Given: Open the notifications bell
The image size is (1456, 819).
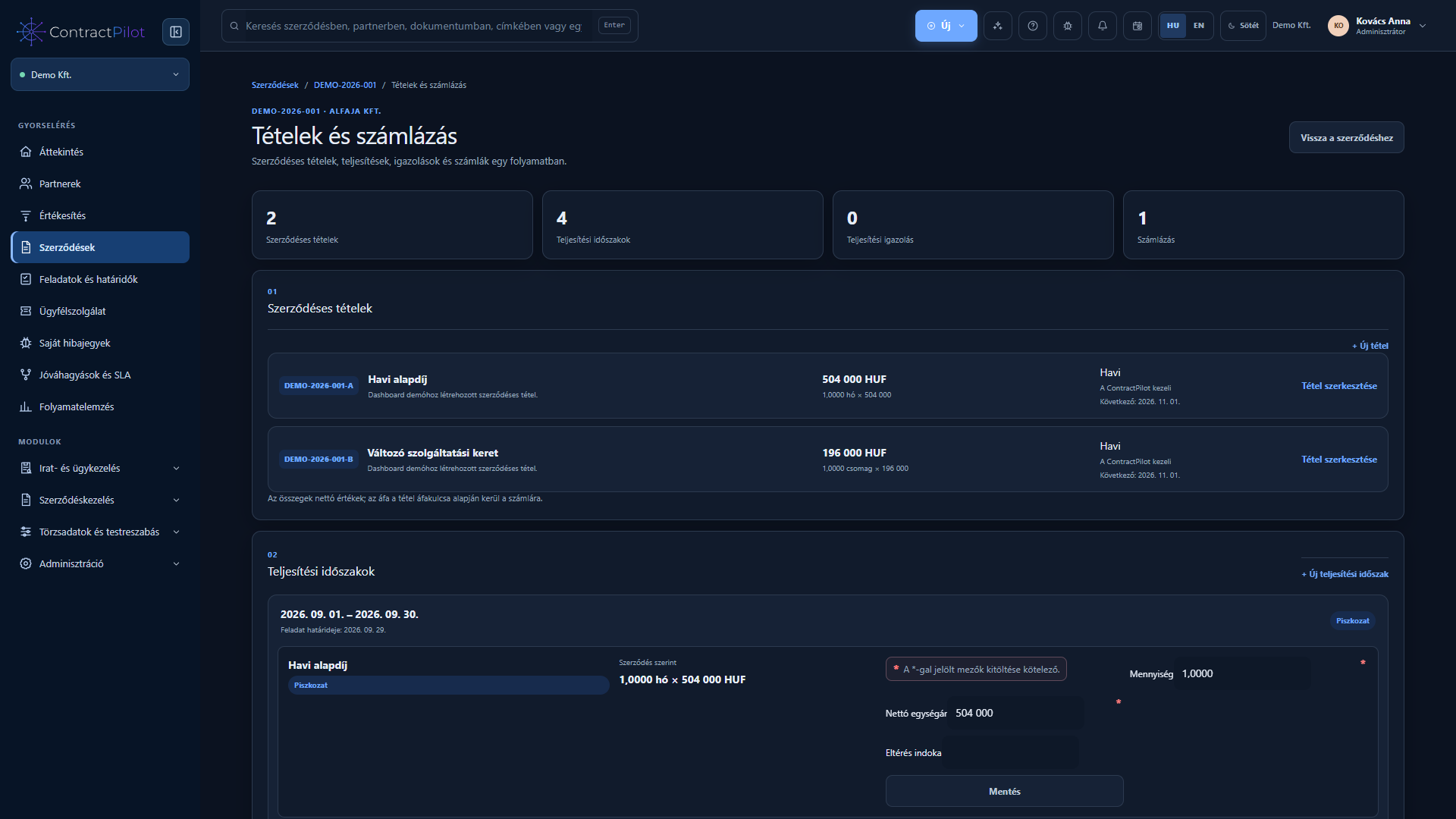Looking at the screenshot, I should pos(1103,26).
